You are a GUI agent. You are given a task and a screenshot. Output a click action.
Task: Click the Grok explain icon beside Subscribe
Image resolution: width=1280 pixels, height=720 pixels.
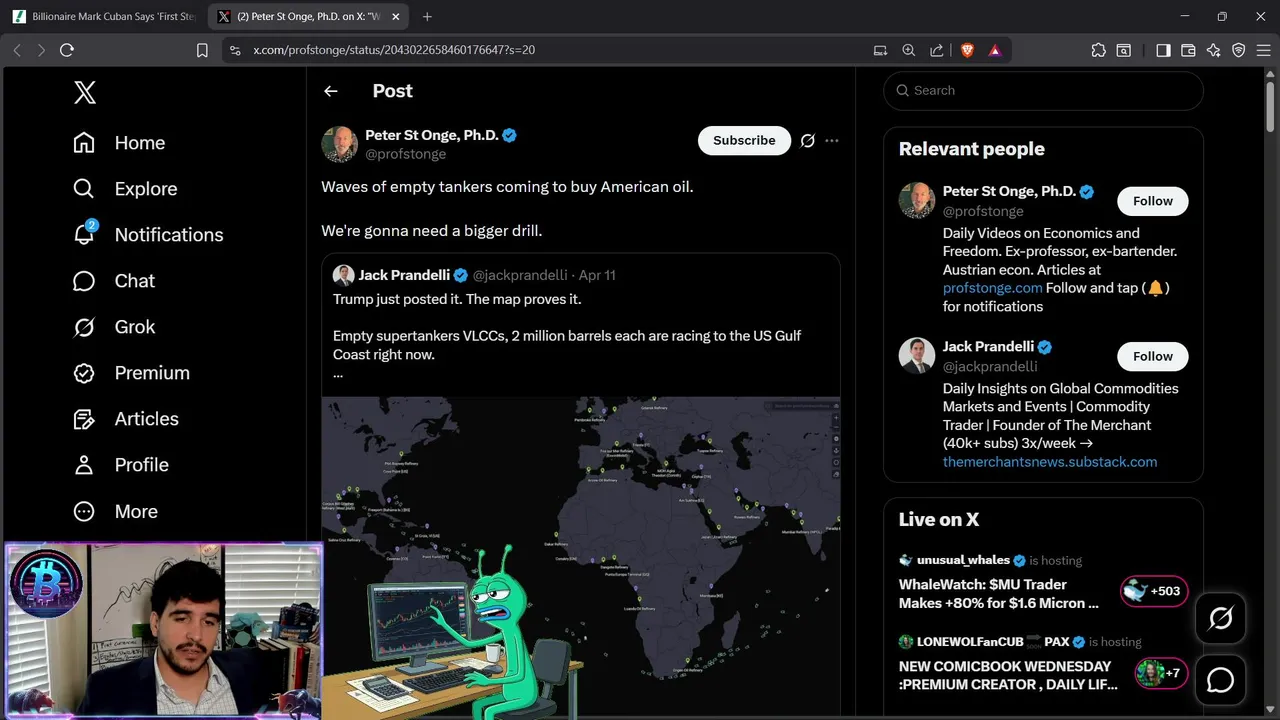pyautogui.click(x=808, y=141)
